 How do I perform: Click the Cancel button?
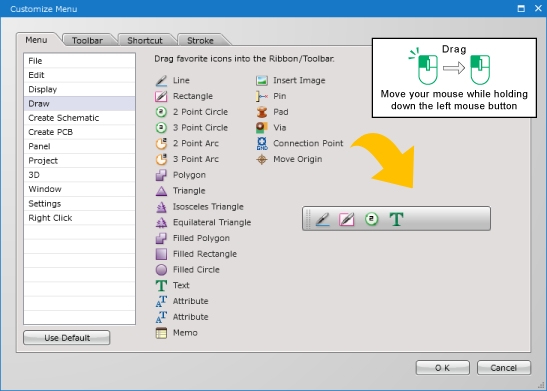504,368
